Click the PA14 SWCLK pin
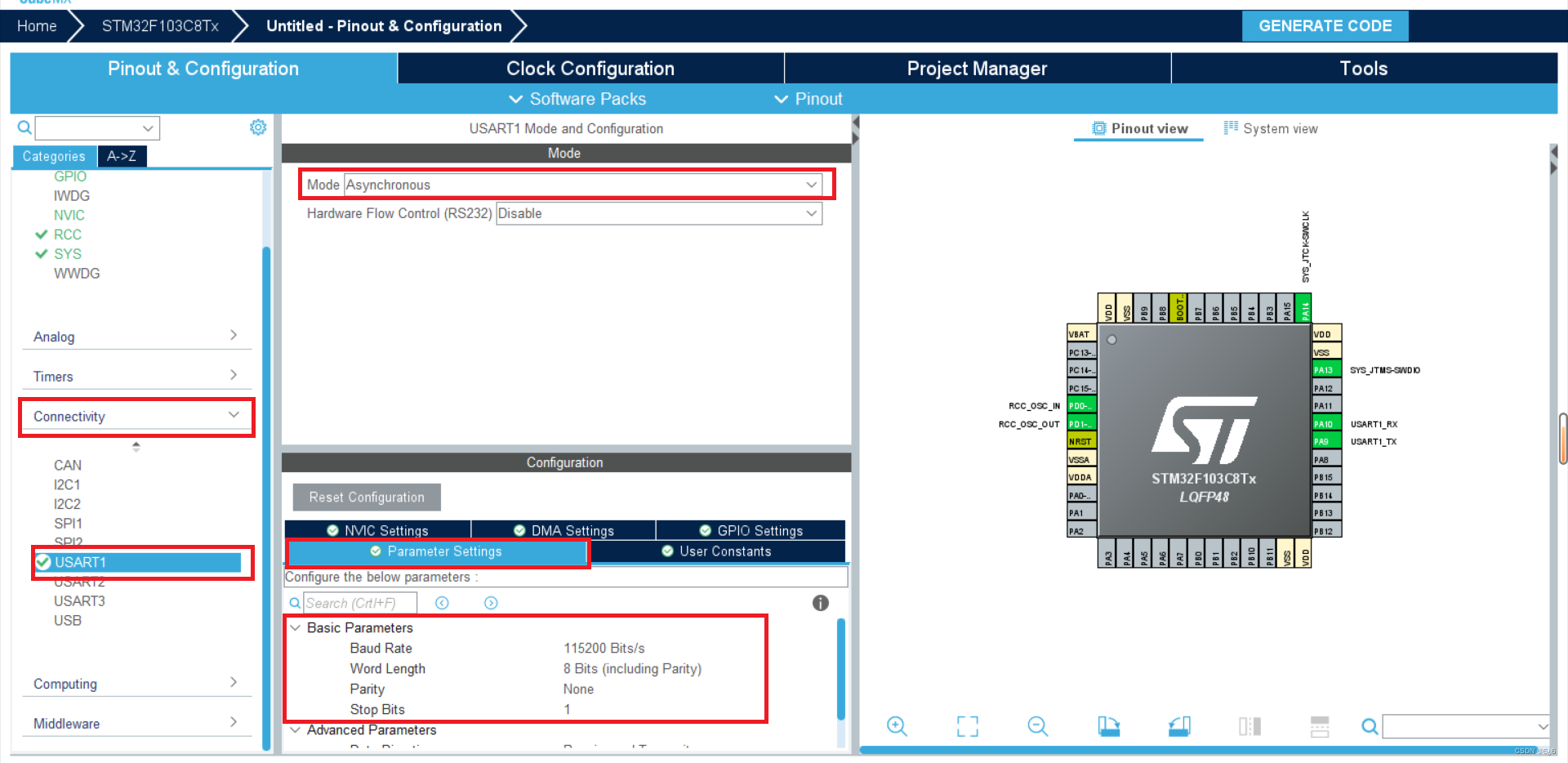The height and width of the screenshot is (763, 1568). [x=1304, y=308]
